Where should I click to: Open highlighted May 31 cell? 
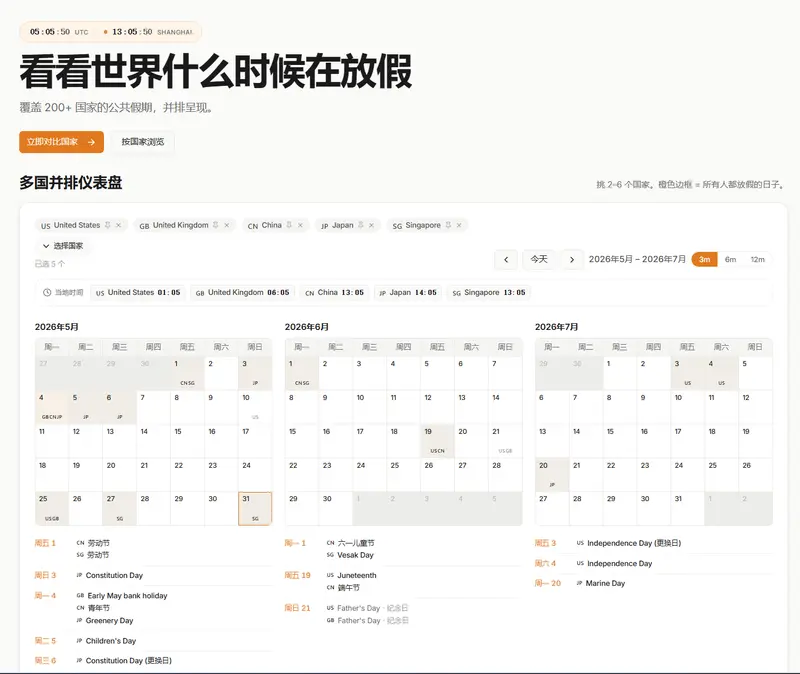[x=255, y=508]
